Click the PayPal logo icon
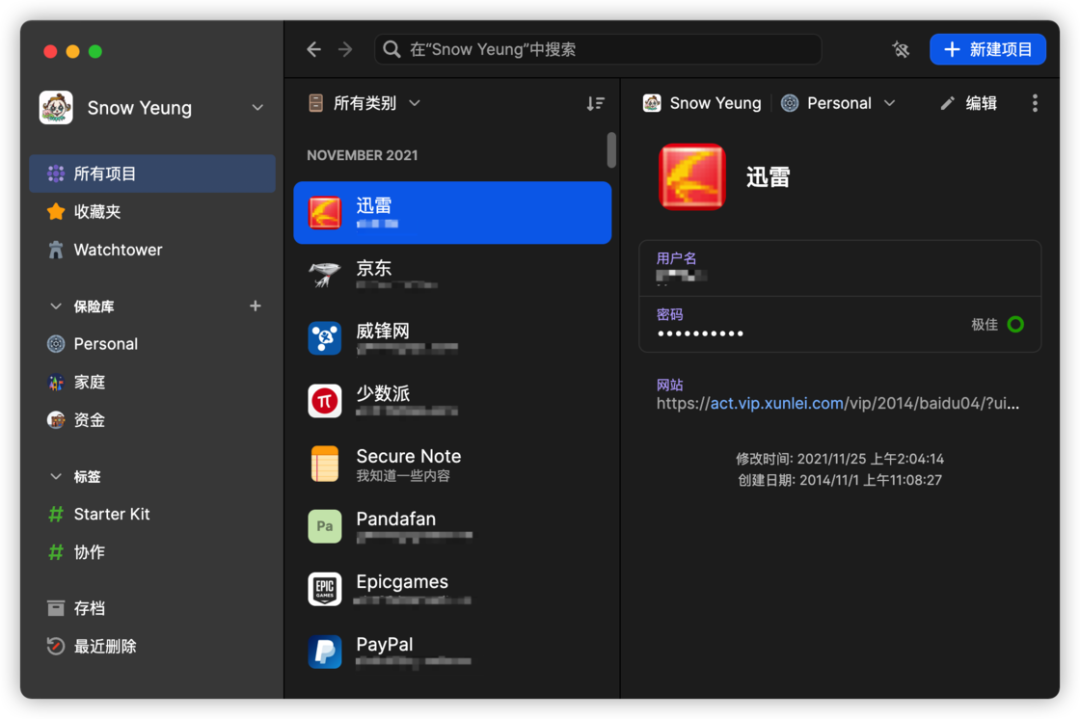1080x719 pixels. tap(324, 652)
